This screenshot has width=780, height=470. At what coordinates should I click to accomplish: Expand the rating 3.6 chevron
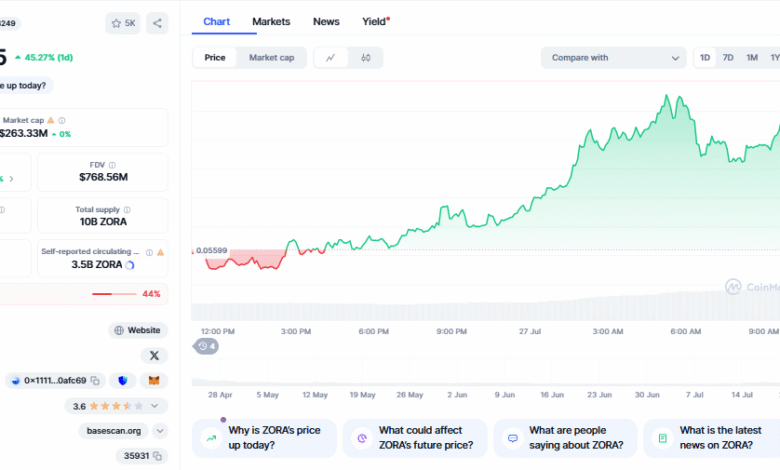155,406
